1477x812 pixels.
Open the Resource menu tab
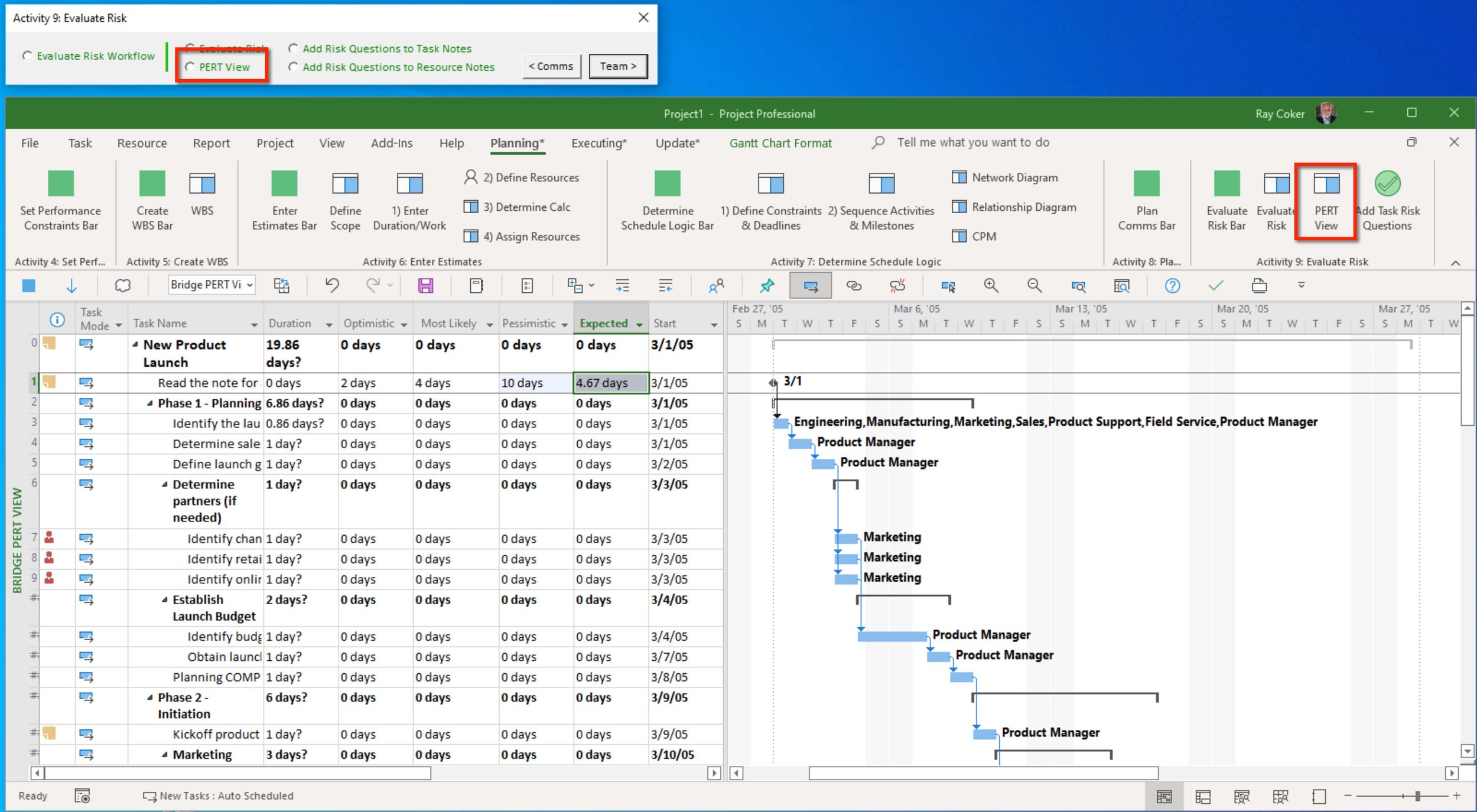click(x=142, y=143)
